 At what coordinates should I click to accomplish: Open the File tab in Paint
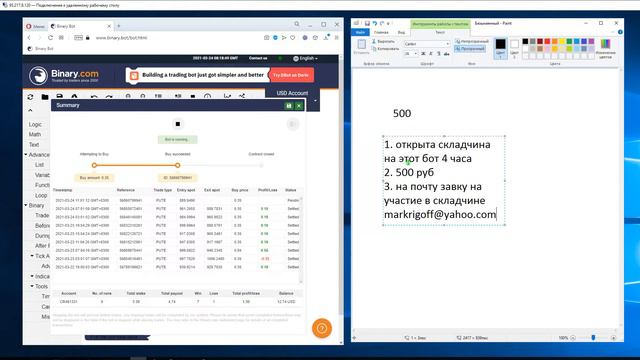pos(360,32)
